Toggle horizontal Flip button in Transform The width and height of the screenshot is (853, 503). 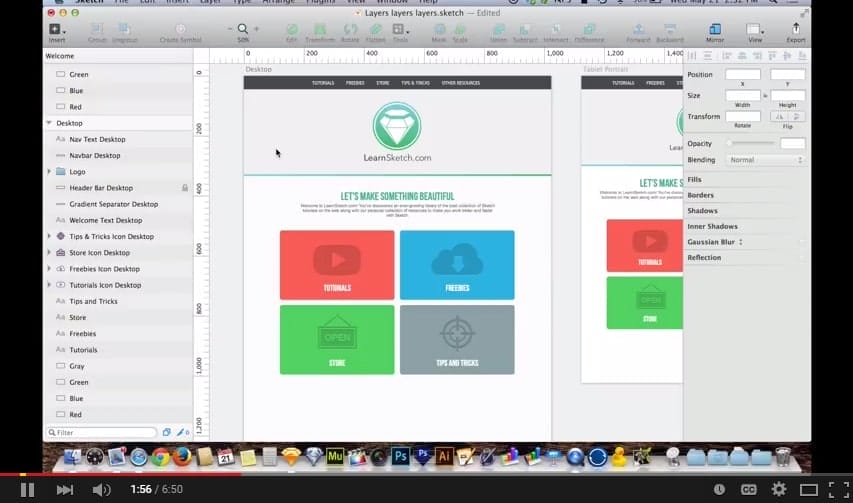[x=779, y=116]
